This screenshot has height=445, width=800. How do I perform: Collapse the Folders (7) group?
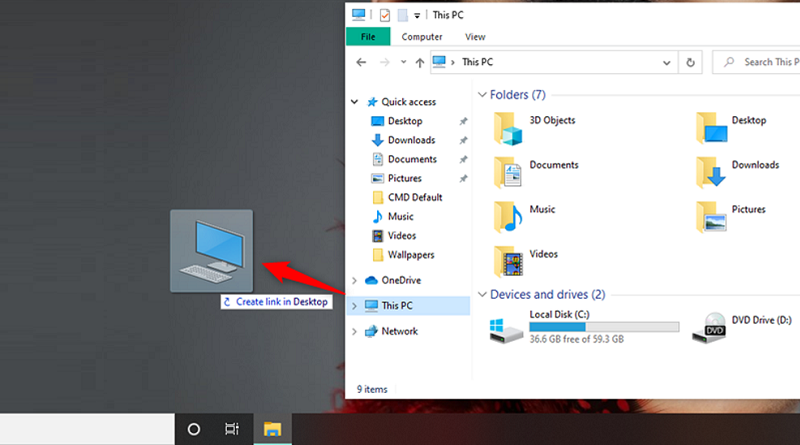point(482,95)
